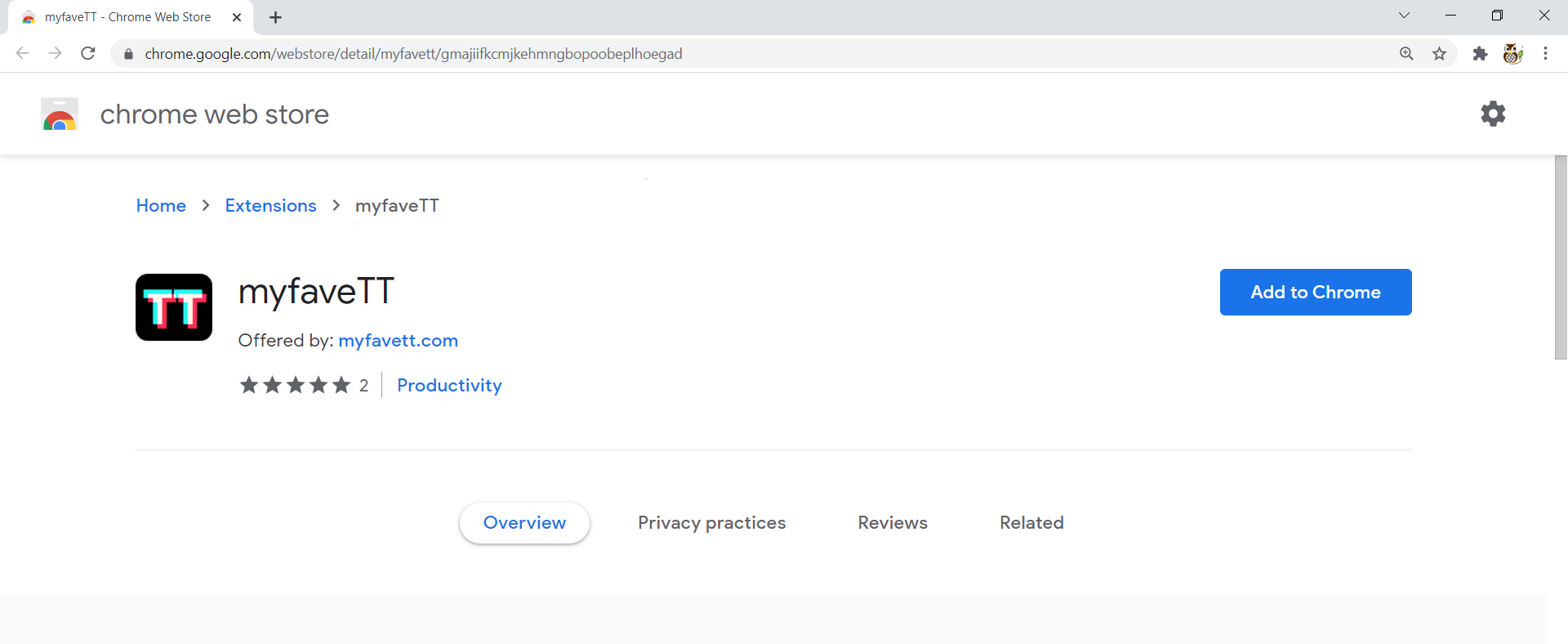
Task: Open Chrome Web Store settings gear
Action: click(x=1493, y=114)
